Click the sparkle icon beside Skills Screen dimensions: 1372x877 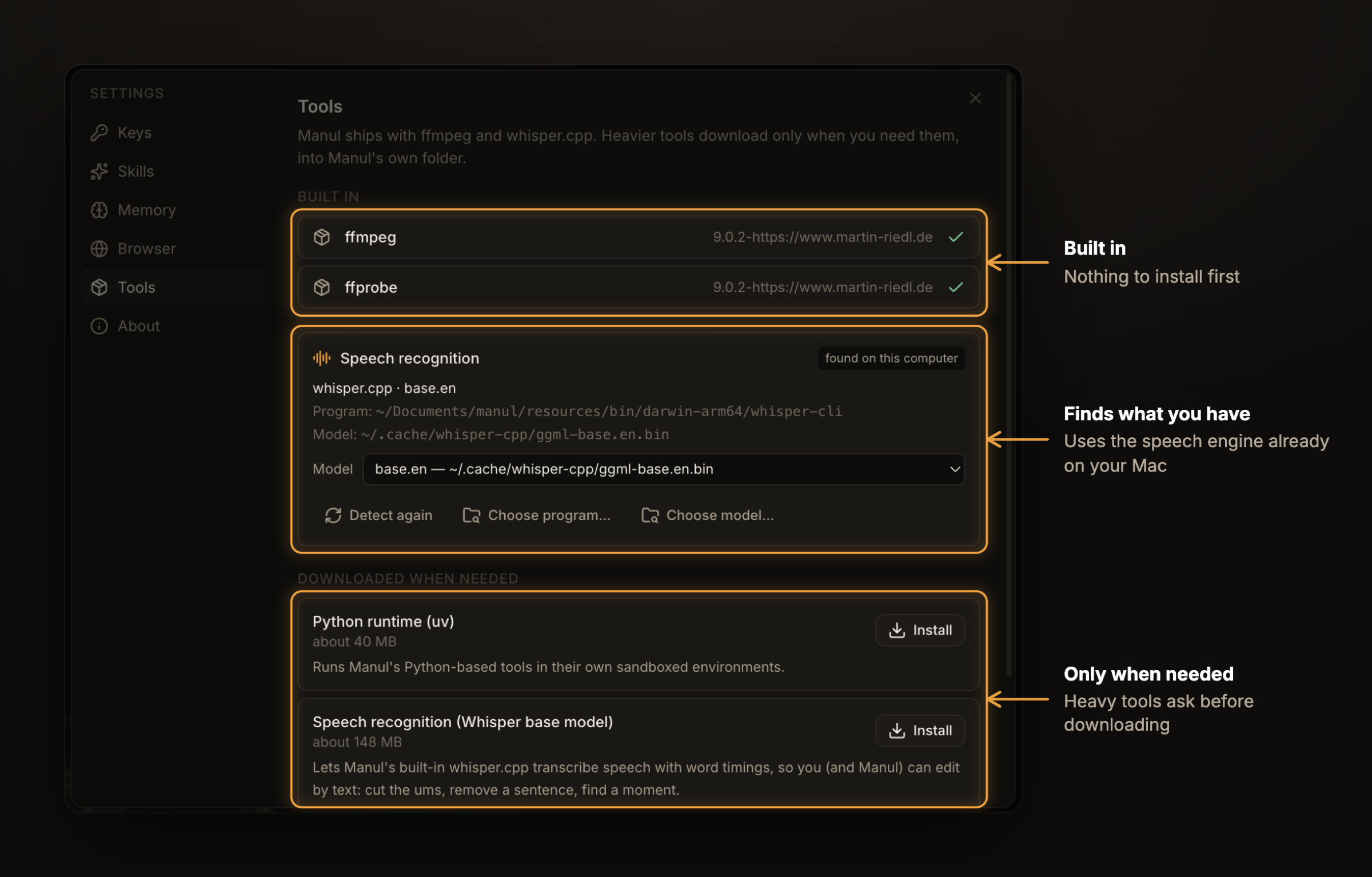click(x=99, y=171)
